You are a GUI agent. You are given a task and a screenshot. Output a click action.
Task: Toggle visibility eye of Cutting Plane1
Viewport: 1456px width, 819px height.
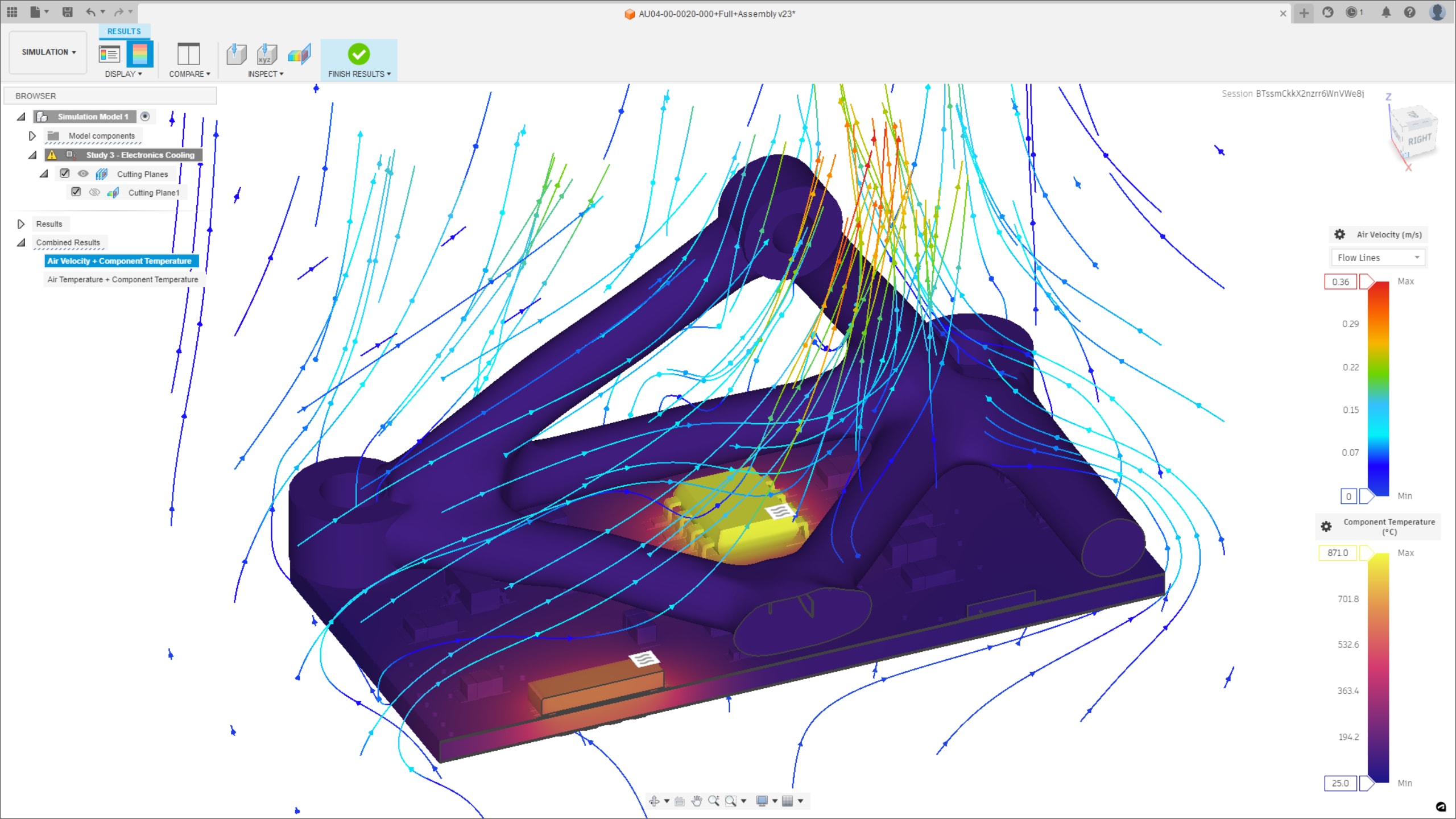click(94, 192)
